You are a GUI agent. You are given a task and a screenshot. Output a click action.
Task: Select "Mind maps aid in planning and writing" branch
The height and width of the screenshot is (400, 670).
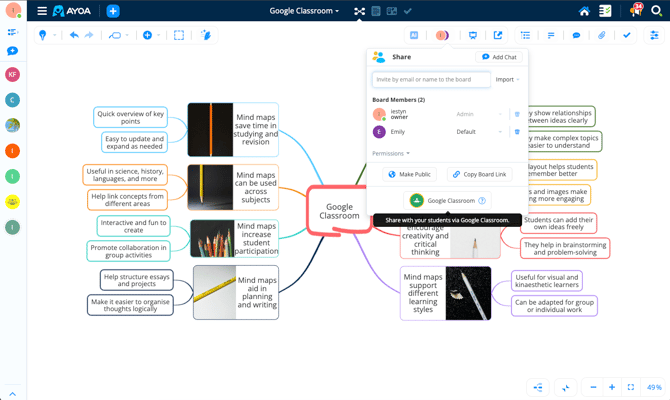(236, 292)
